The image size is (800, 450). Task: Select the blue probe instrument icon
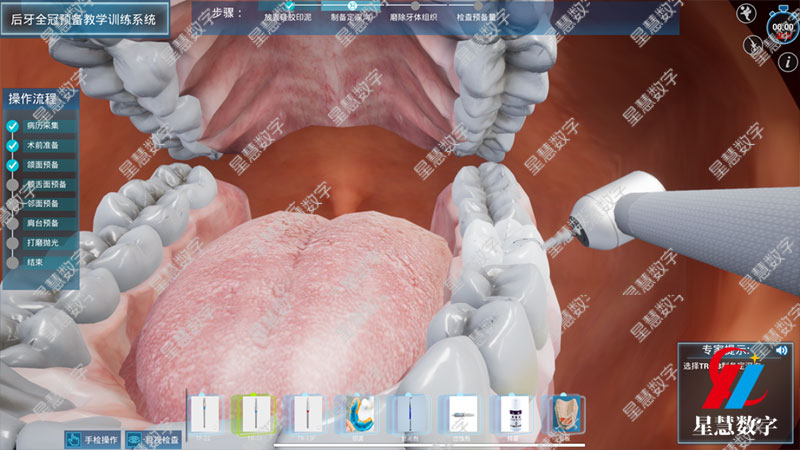coord(410,412)
